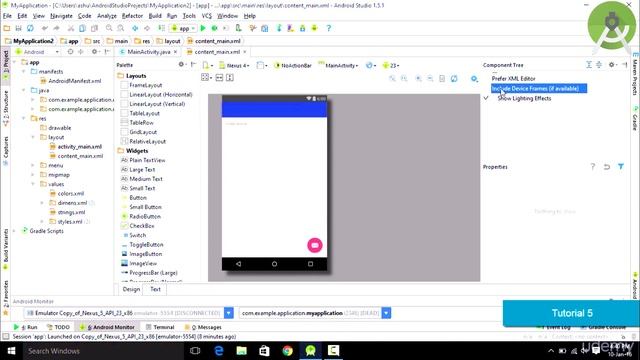Screen dimensions: 640x360
Task: Click the Properties restore undo icon
Action: click(607, 167)
